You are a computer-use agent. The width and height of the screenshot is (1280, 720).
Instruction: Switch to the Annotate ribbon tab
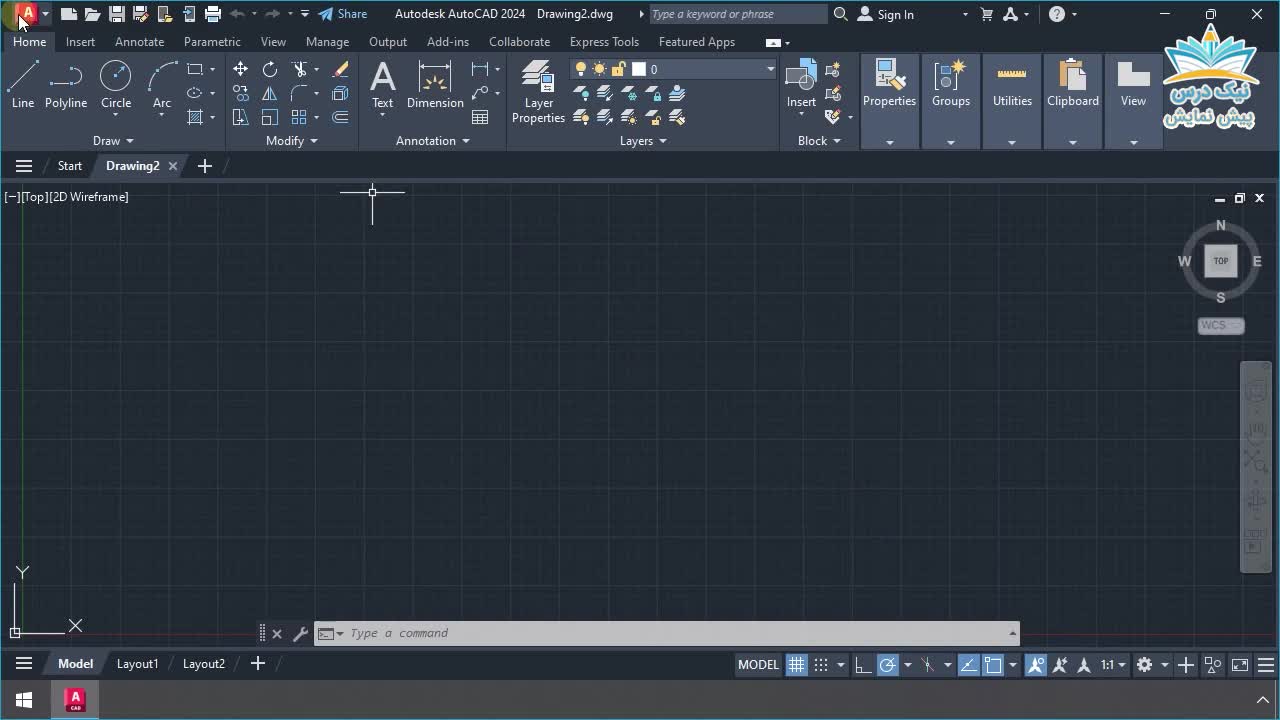pos(139,42)
